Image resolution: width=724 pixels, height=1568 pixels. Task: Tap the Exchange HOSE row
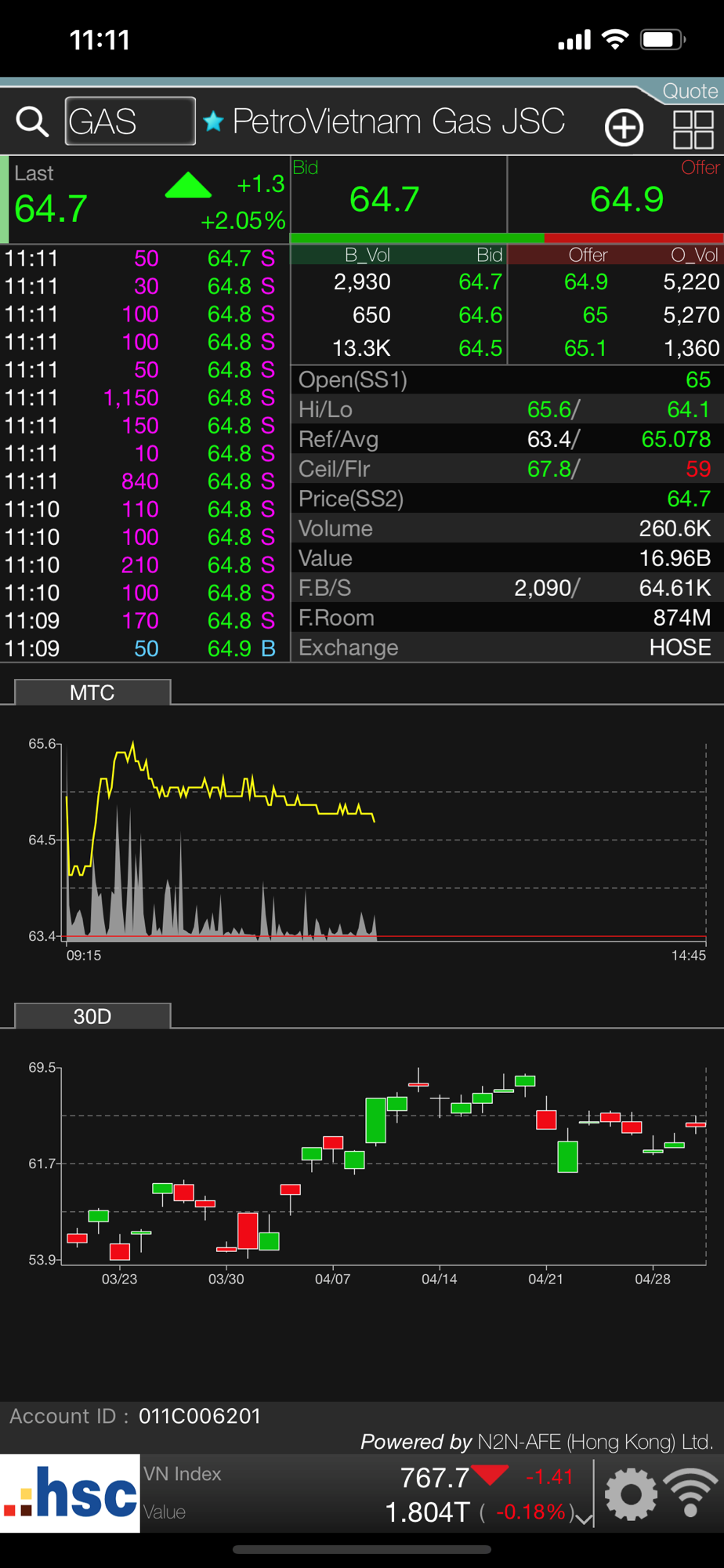[507, 648]
